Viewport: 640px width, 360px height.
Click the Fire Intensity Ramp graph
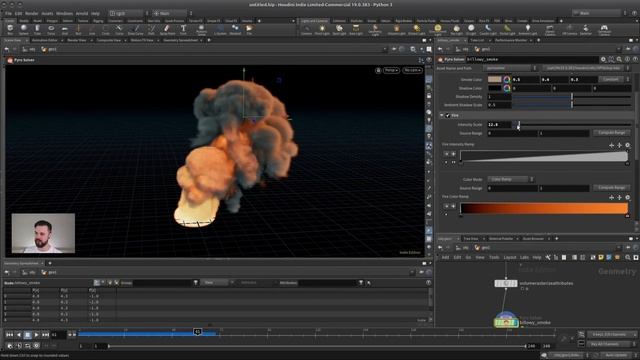tap(544, 156)
